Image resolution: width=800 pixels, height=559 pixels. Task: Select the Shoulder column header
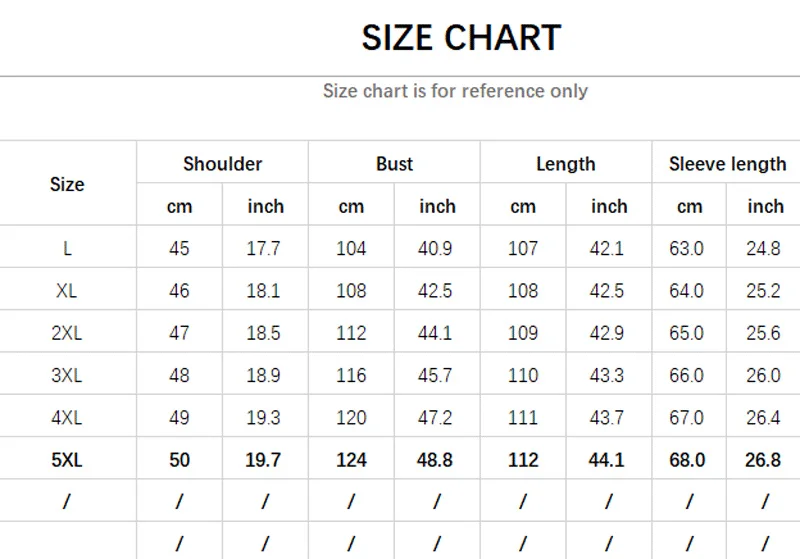tap(222, 164)
